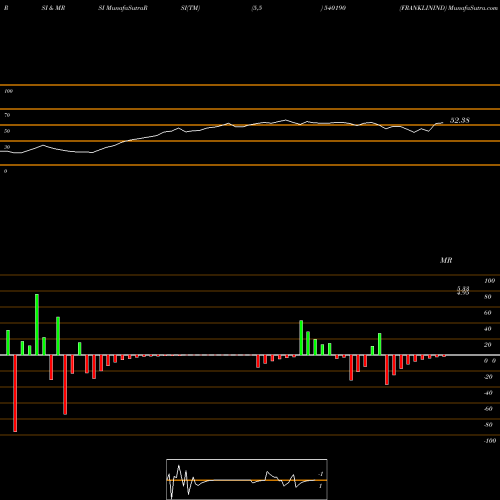
Task: Click the RSI axis label 100
Action: pos(8,91)
